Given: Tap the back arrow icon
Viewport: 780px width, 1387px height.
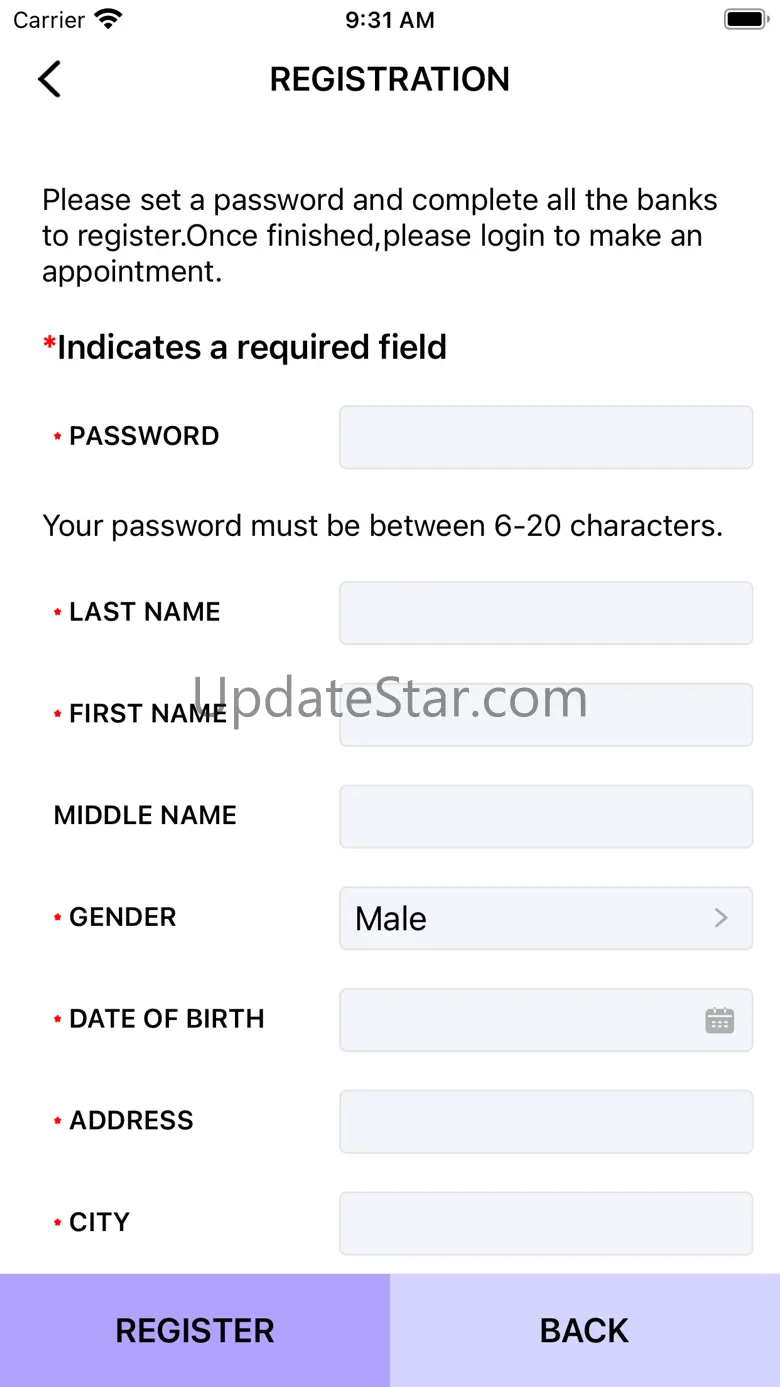Looking at the screenshot, I should [49, 79].
